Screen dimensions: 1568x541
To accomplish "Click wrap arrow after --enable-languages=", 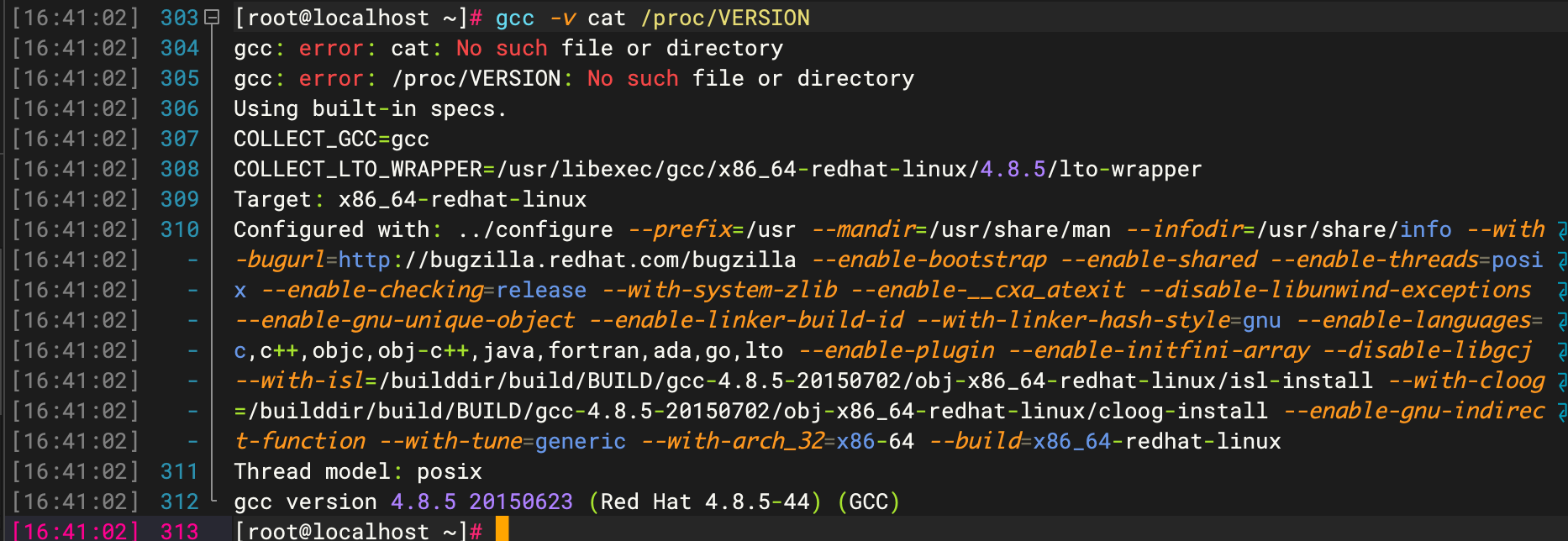I will click(x=1561, y=321).
